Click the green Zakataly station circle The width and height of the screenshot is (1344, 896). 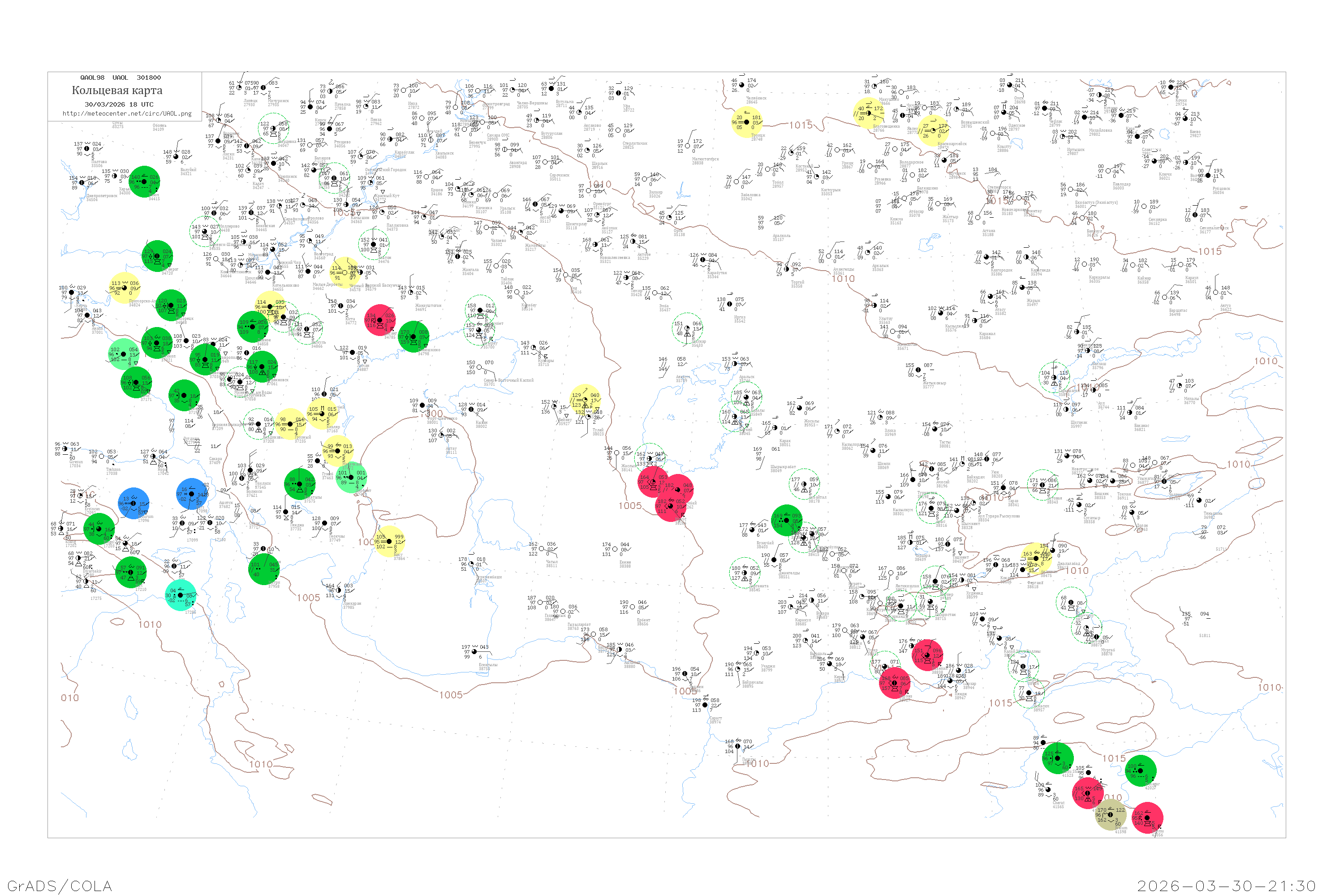[300, 484]
